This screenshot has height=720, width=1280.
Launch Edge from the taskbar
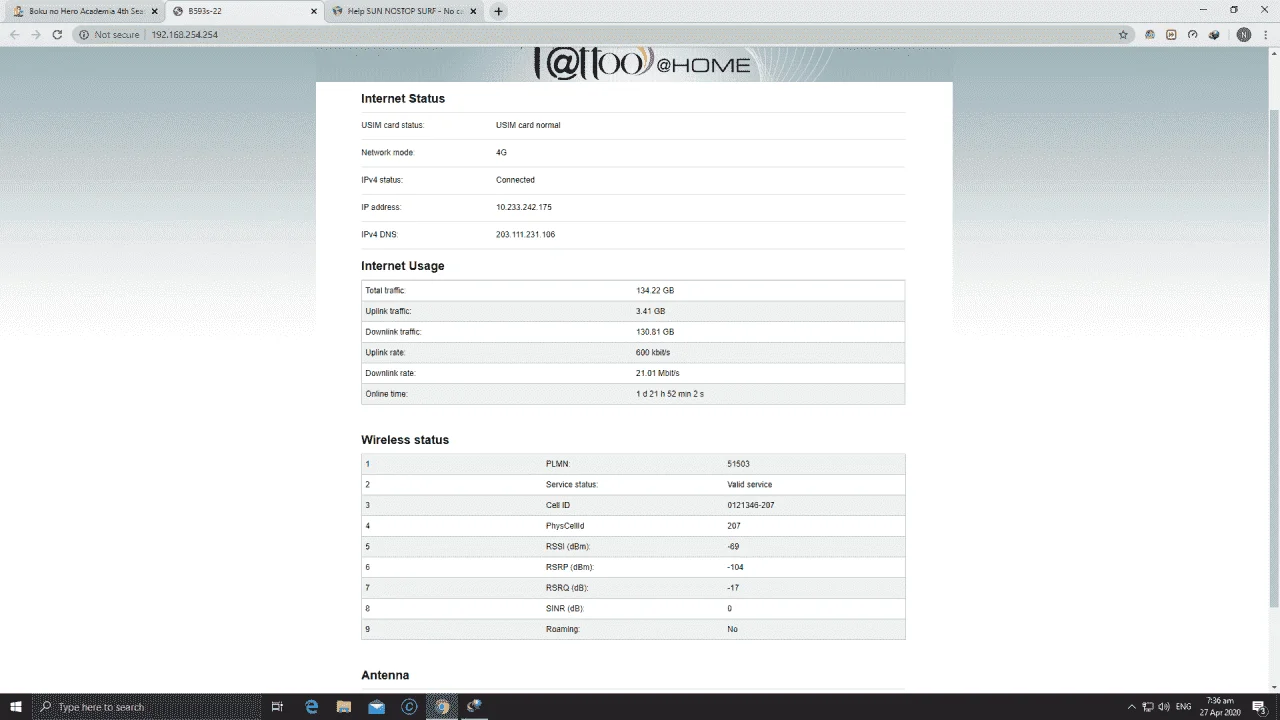point(311,707)
